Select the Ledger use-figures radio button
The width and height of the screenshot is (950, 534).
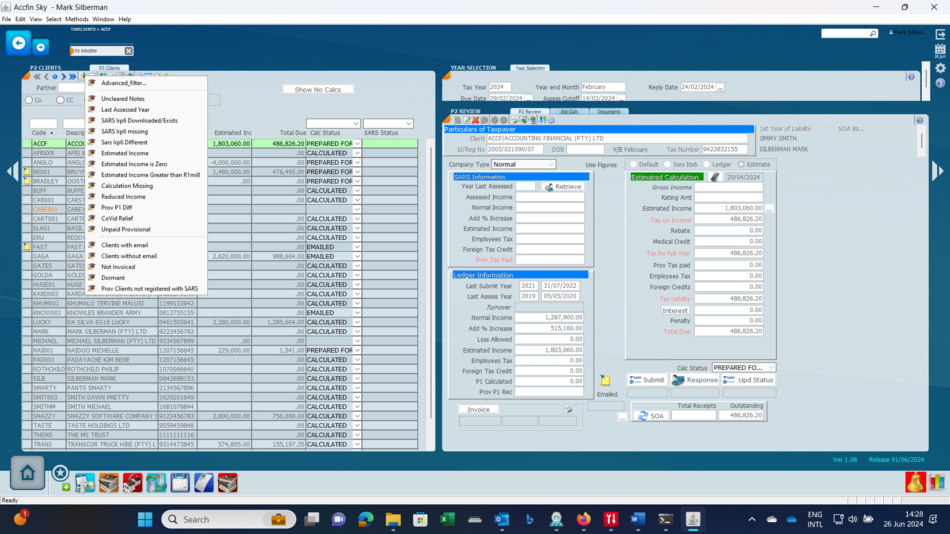point(706,165)
